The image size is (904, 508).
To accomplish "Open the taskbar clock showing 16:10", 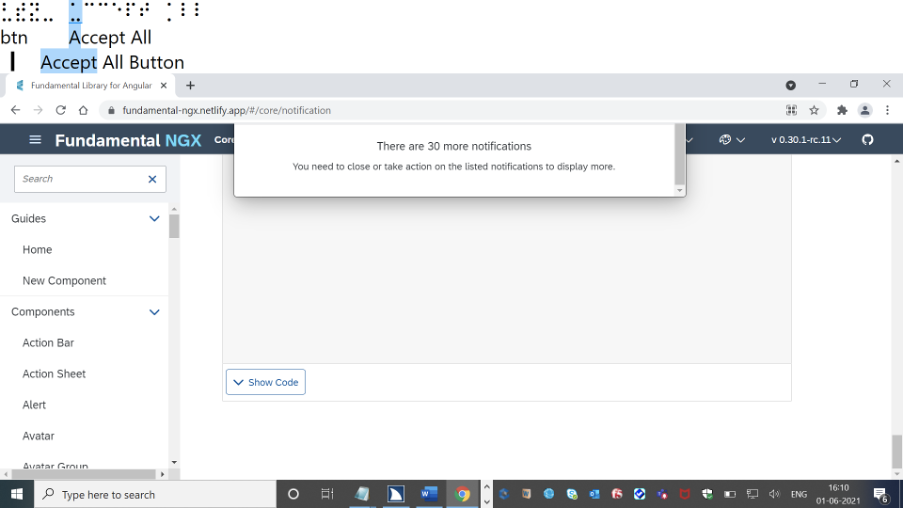I will click(x=838, y=494).
